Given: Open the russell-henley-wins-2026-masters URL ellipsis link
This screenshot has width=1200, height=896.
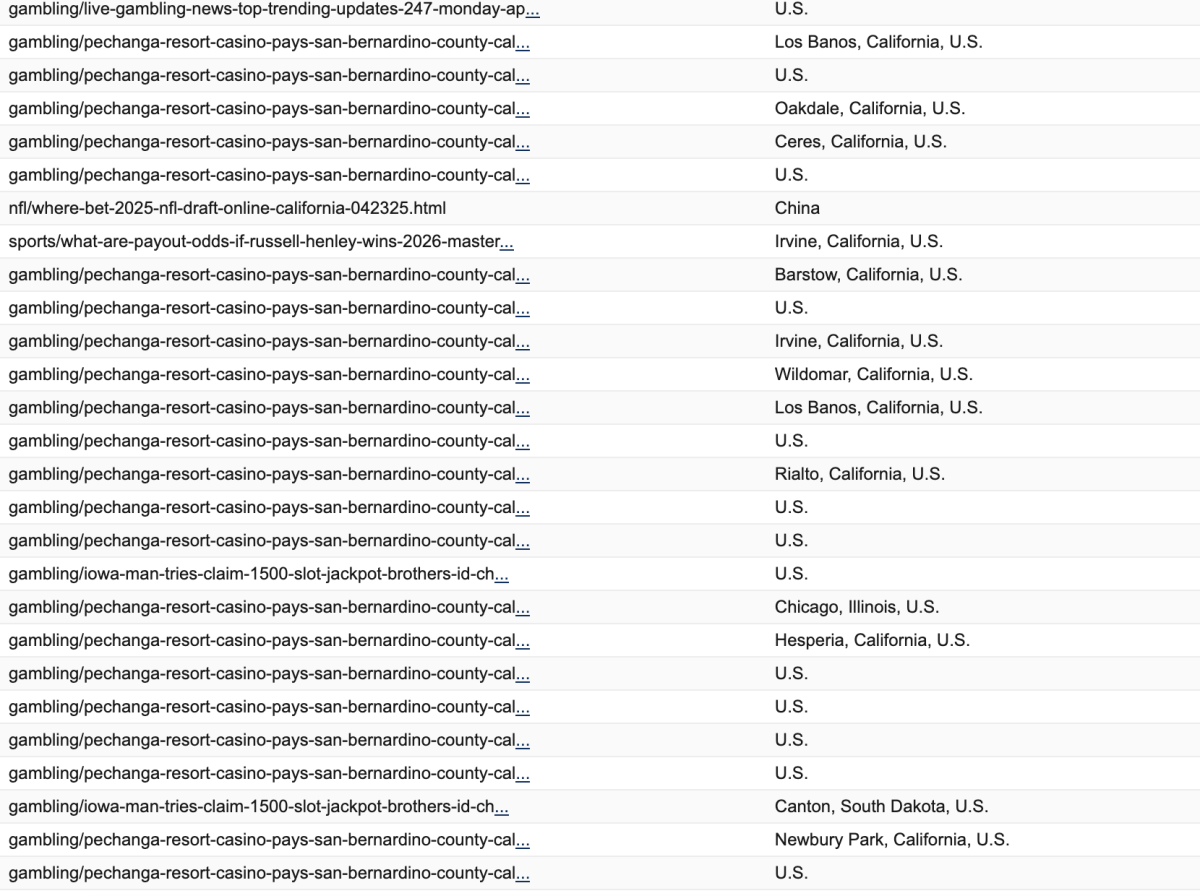Looking at the screenshot, I should [x=506, y=242].
